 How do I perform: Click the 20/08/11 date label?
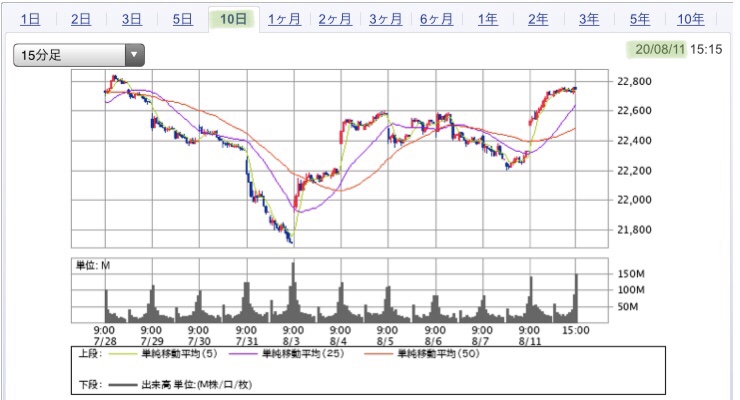pos(660,49)
